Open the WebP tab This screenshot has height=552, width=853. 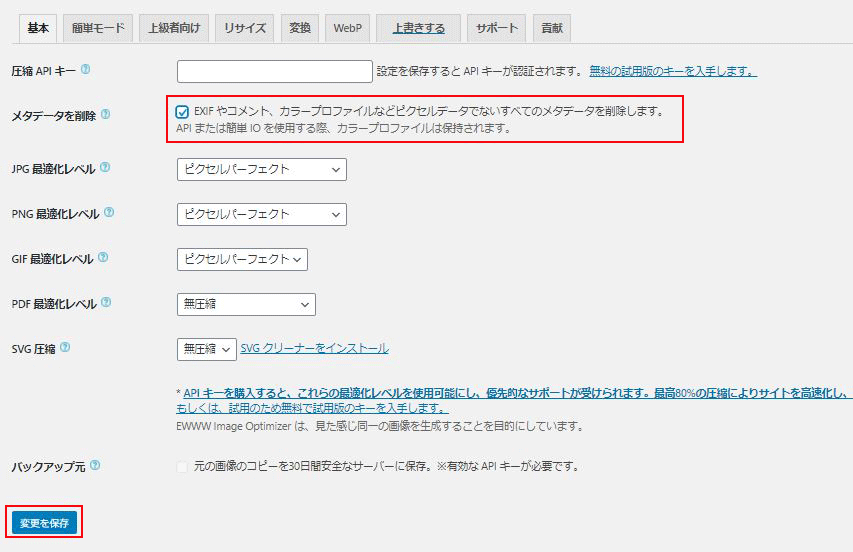348,29
